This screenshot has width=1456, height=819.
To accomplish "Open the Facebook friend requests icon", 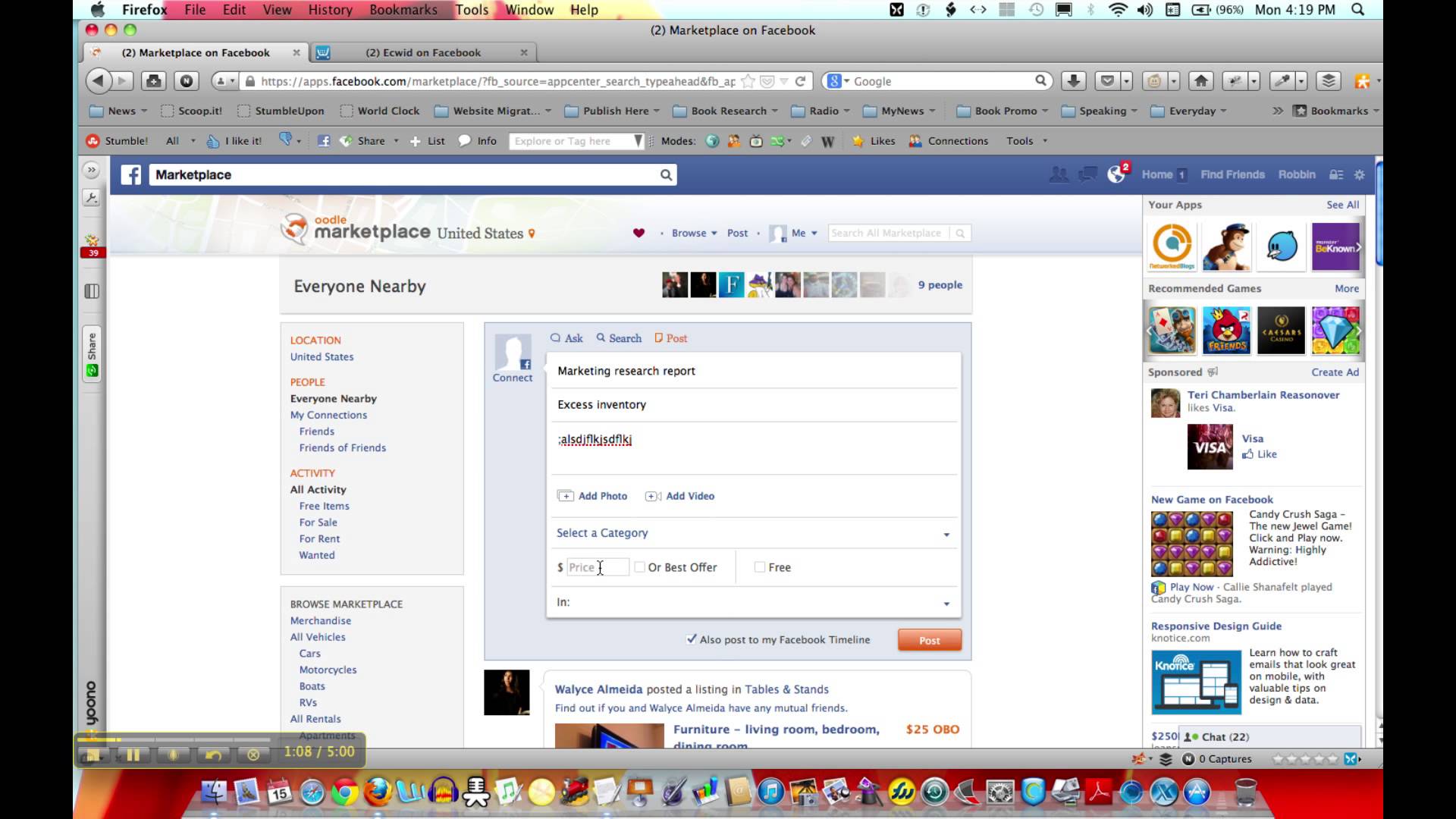I will [x=1059, y=174].
